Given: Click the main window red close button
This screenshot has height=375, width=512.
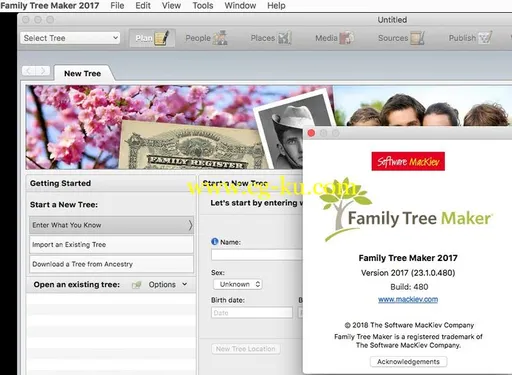Looking at the screenshot, I should pyautogui.click(x=26, y=20).
